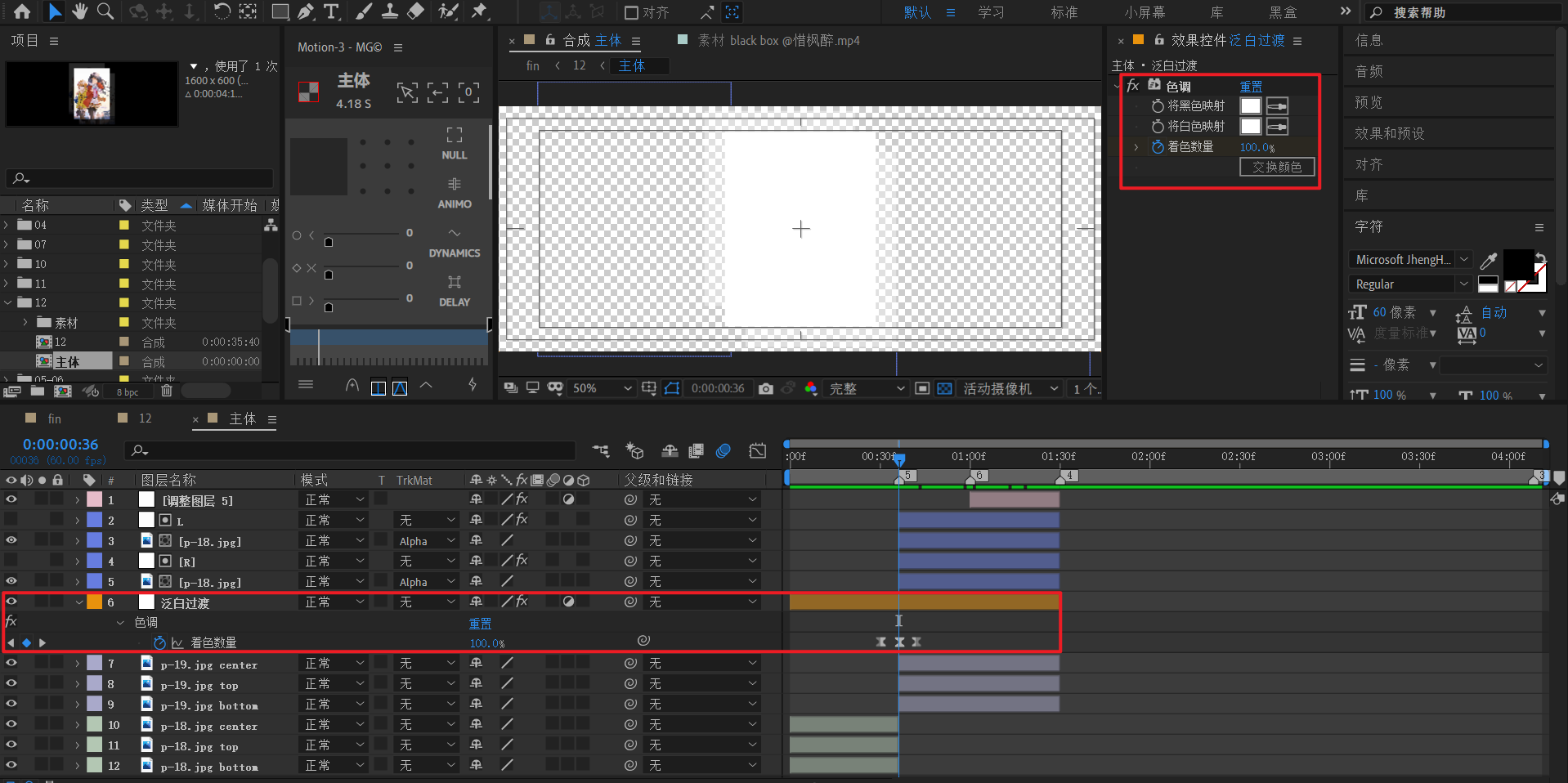Click the show channel RGB icon
1568x783 pixels.
[811, 388]
